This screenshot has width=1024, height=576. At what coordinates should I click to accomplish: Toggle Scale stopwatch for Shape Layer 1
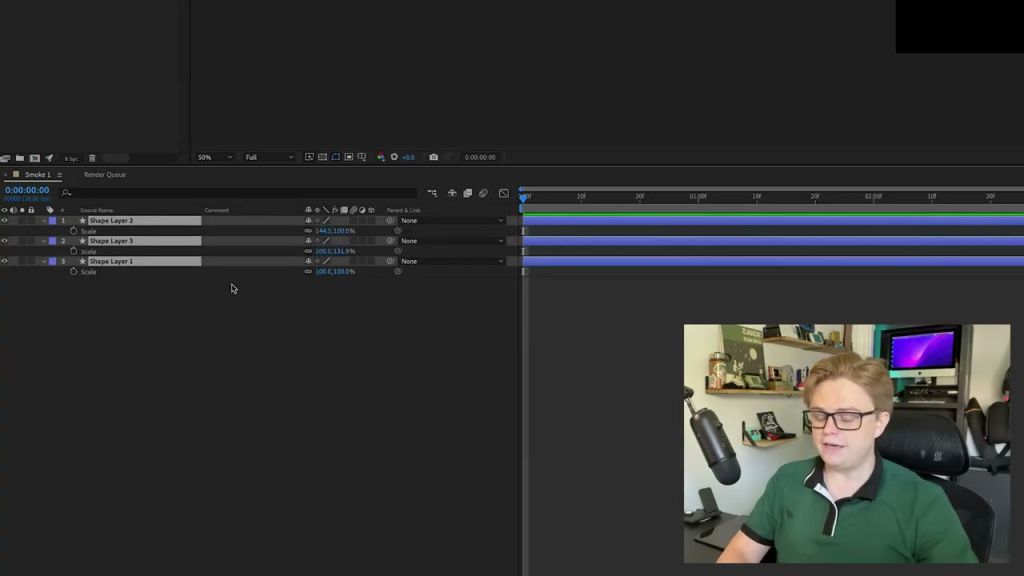73,272
